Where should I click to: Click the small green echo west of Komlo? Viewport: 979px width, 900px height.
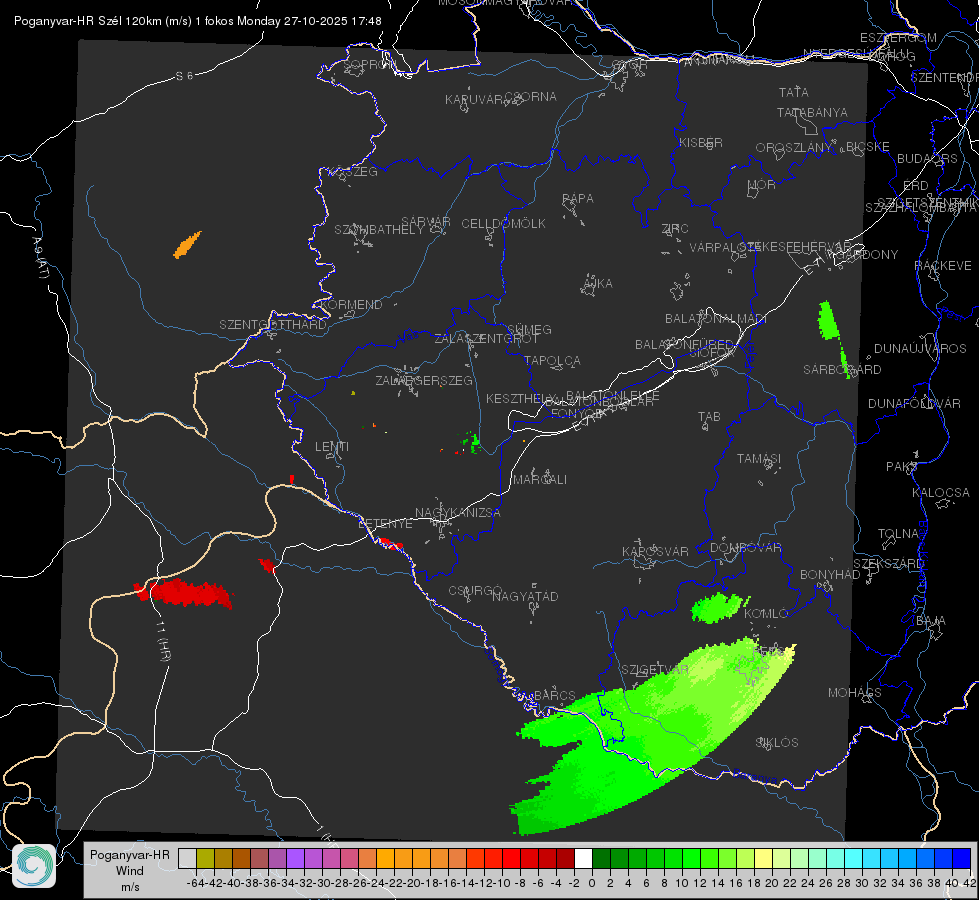point(719,607)
